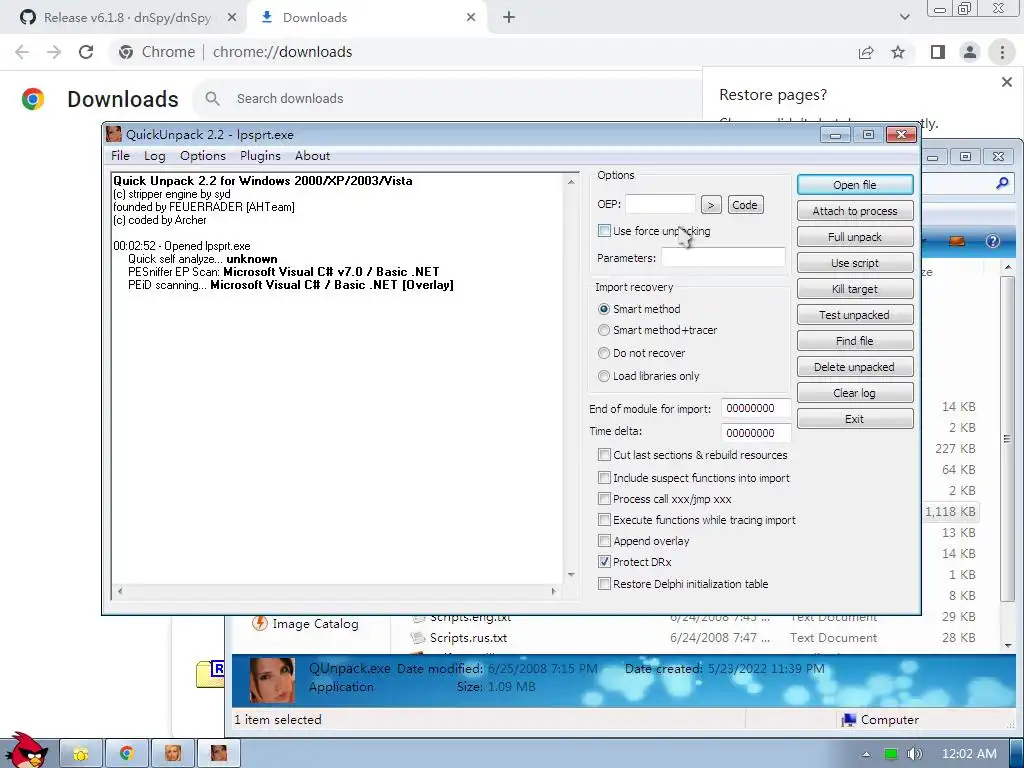Focus the OEP input field
Viewport: 1024px width, 768px height.
(660, 204)
